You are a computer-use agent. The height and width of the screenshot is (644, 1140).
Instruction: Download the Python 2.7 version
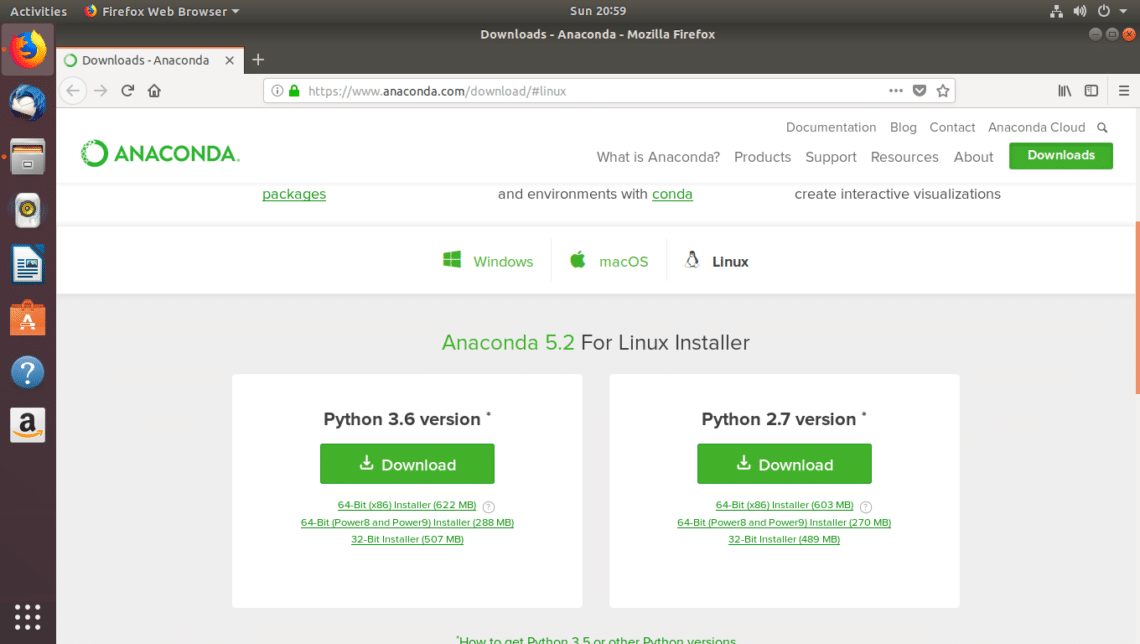coord(784,464)
